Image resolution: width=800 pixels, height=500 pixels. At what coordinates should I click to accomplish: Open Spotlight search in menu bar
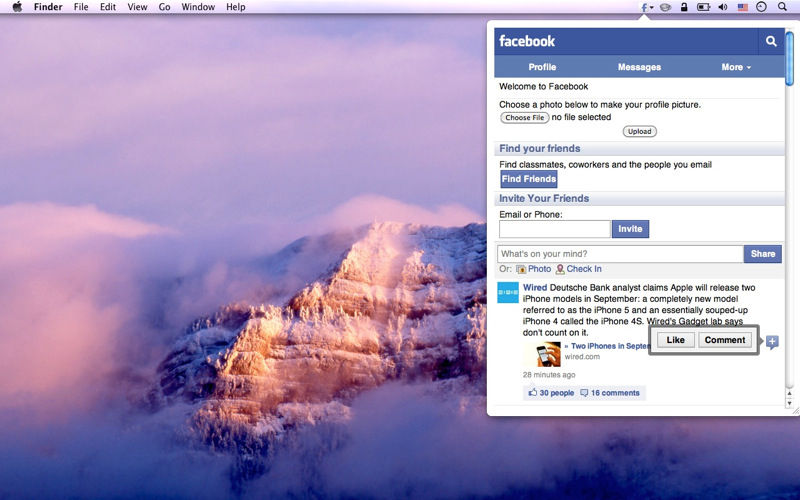tap(782, 7)
